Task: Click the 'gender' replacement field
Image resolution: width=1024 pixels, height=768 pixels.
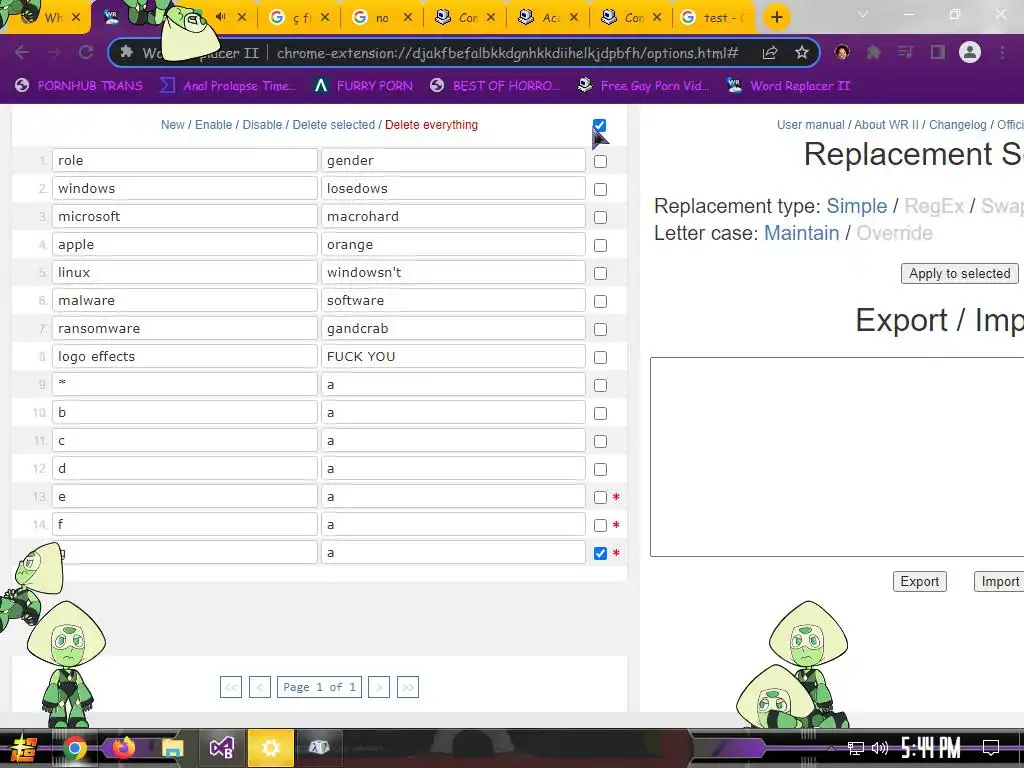Action: tap(453, 161)
